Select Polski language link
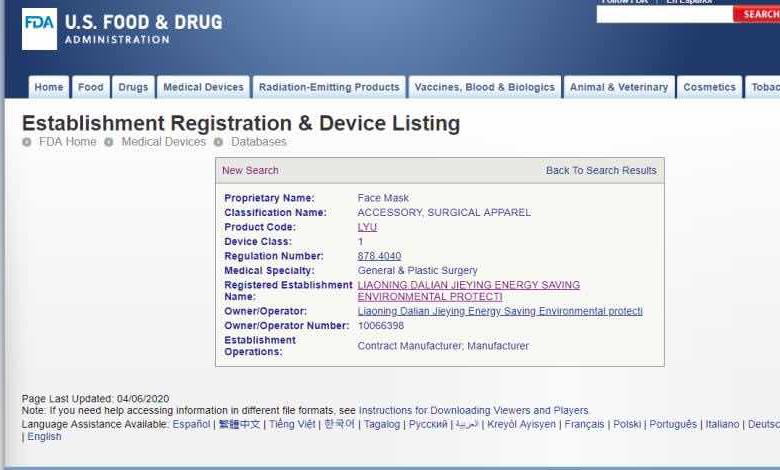Viewport: 780px width, 470px height. 627,424
